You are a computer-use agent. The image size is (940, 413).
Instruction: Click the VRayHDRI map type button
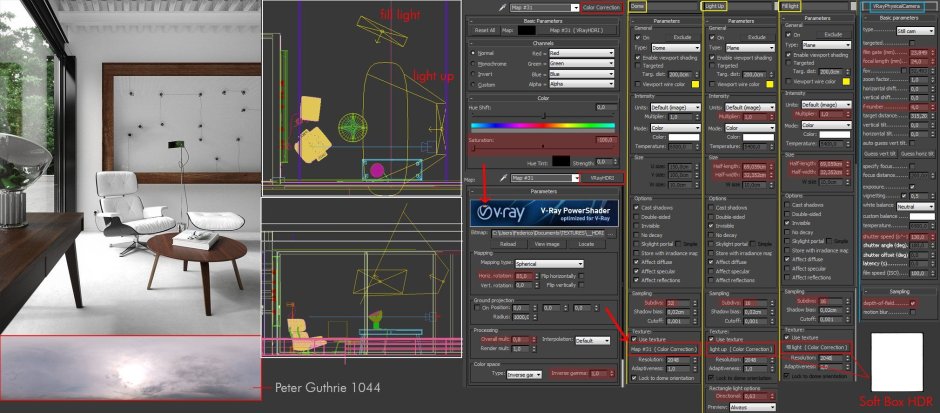[x=602, y=178]
